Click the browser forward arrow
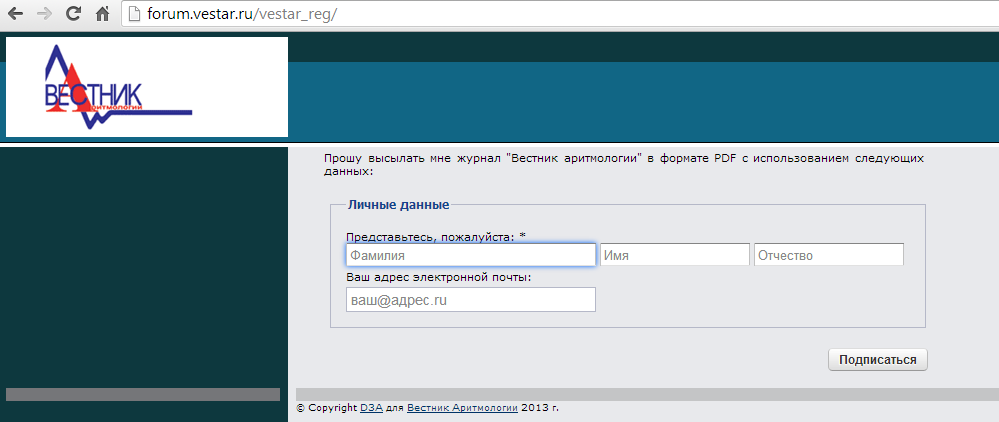 [x=44, y=15]
